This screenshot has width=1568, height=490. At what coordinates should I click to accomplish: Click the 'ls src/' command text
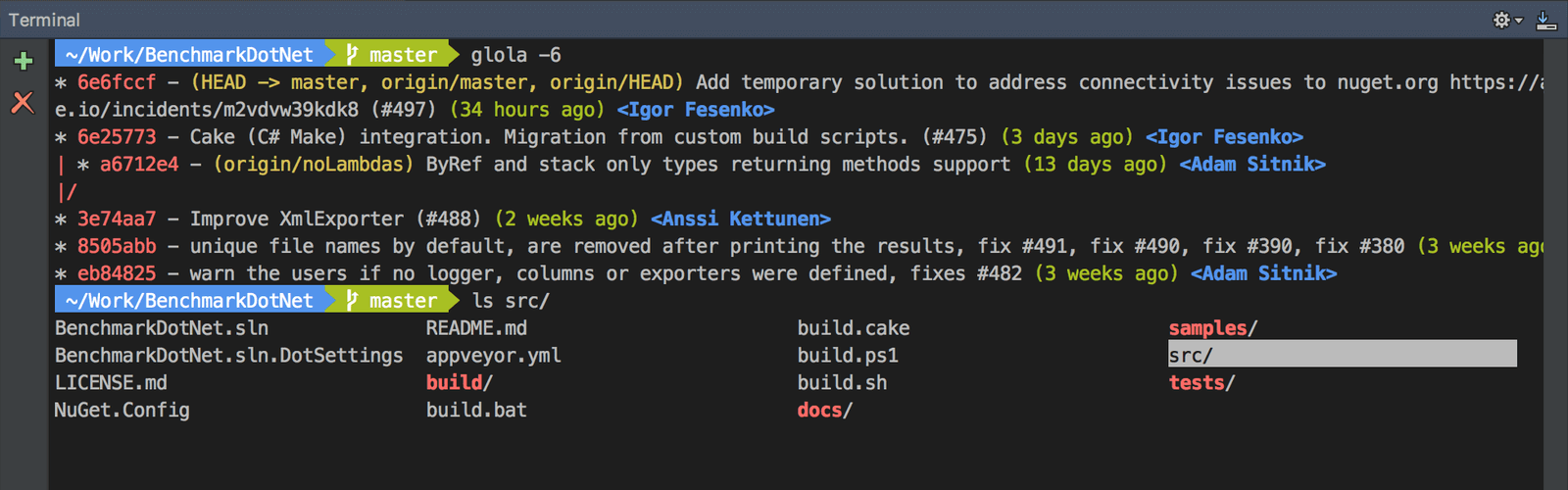511,301
